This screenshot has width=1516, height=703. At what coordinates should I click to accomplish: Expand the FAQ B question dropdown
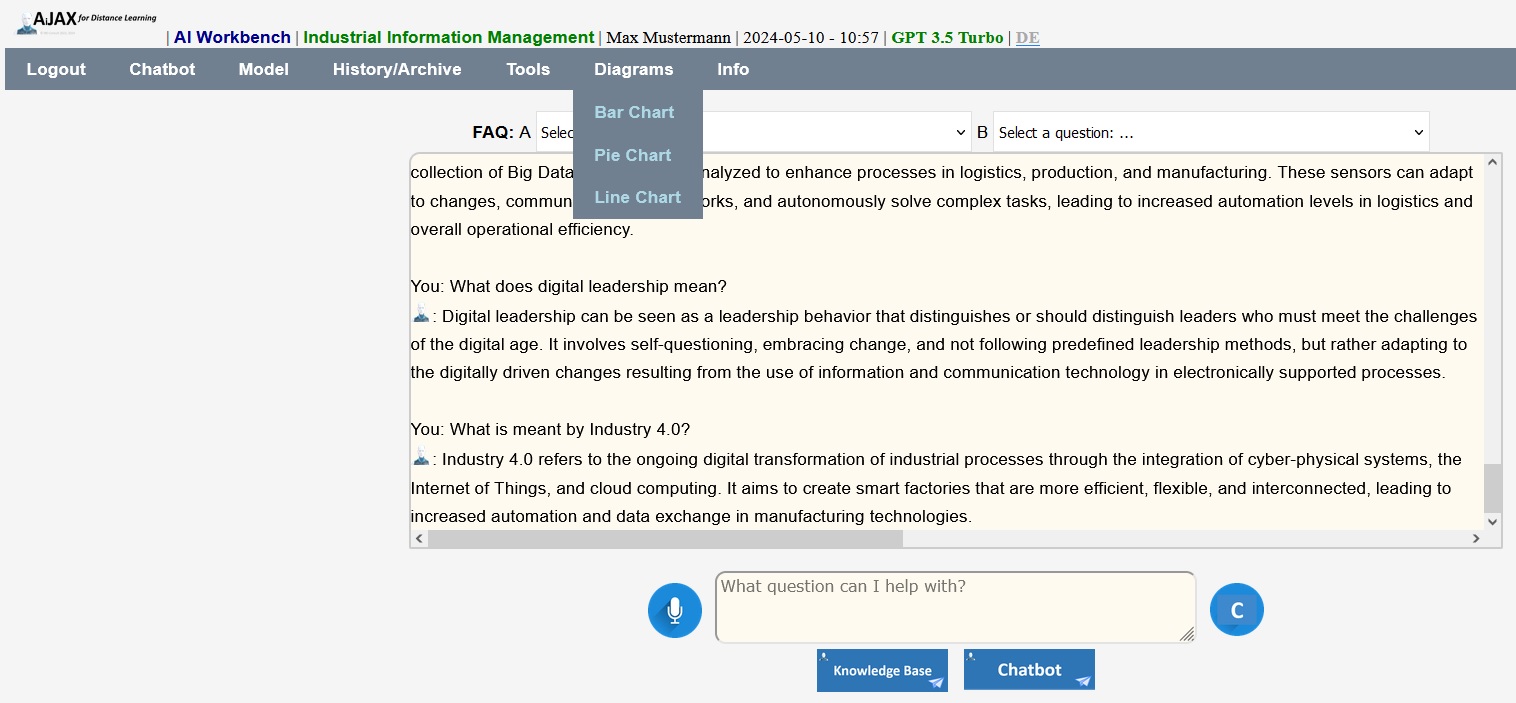pyautogui.click(x=1210, y=132)
